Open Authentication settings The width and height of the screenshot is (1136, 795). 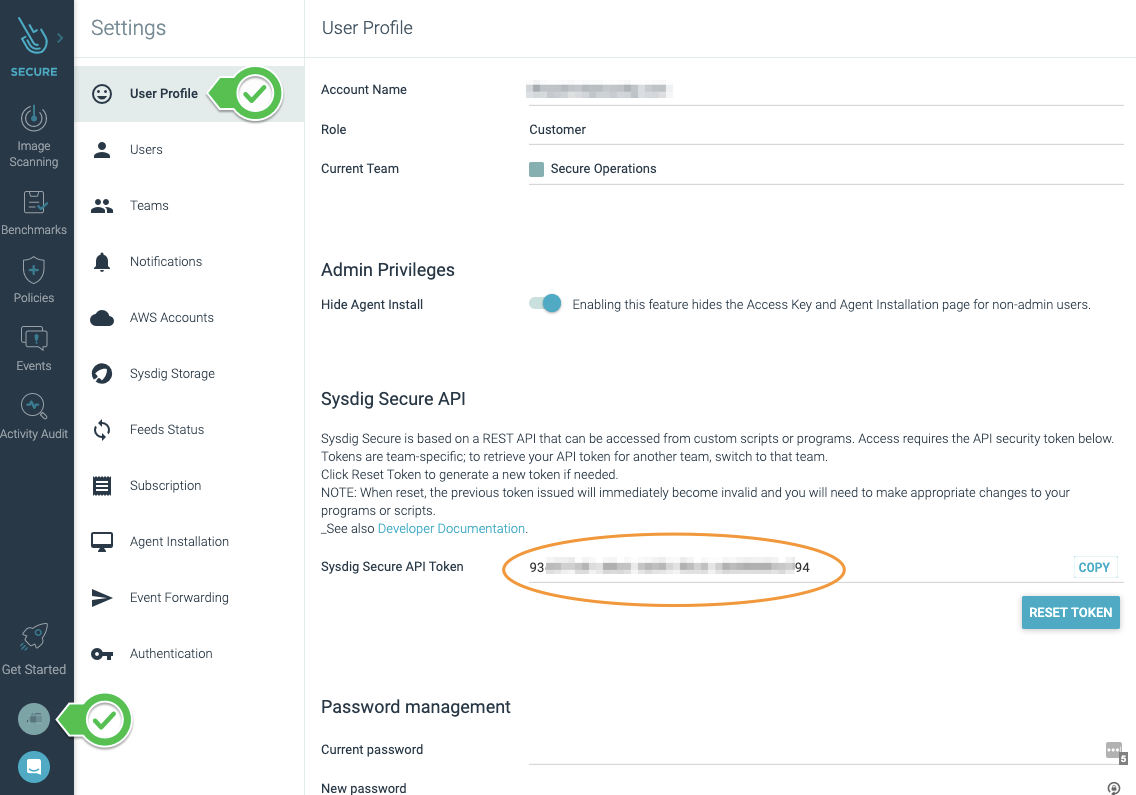pos(188,654)
